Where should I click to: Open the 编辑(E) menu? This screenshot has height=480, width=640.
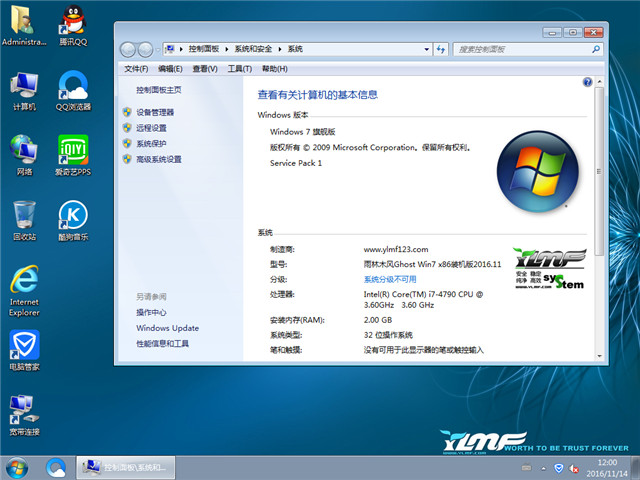coord(170,69)
